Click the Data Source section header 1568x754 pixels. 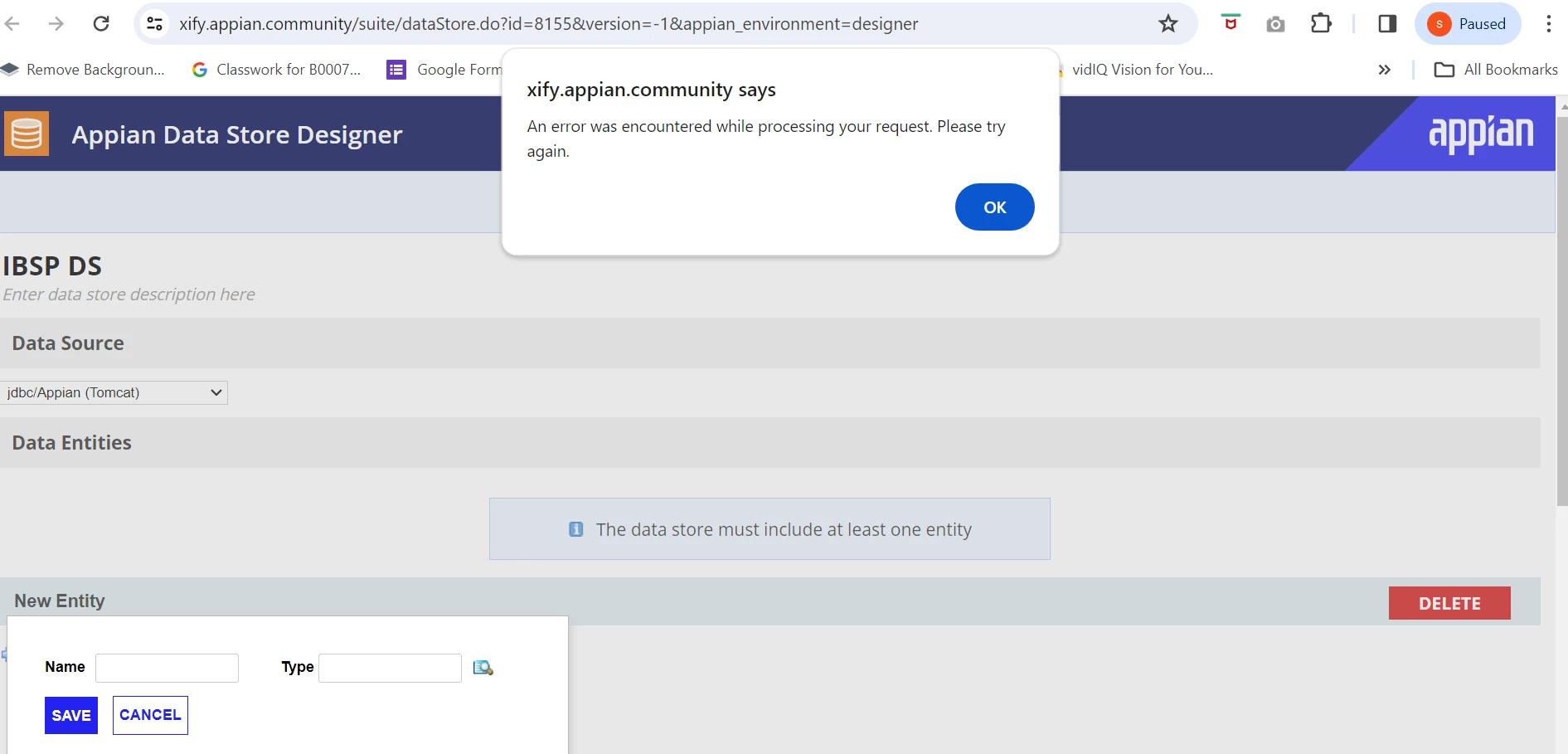click(769, 343)
